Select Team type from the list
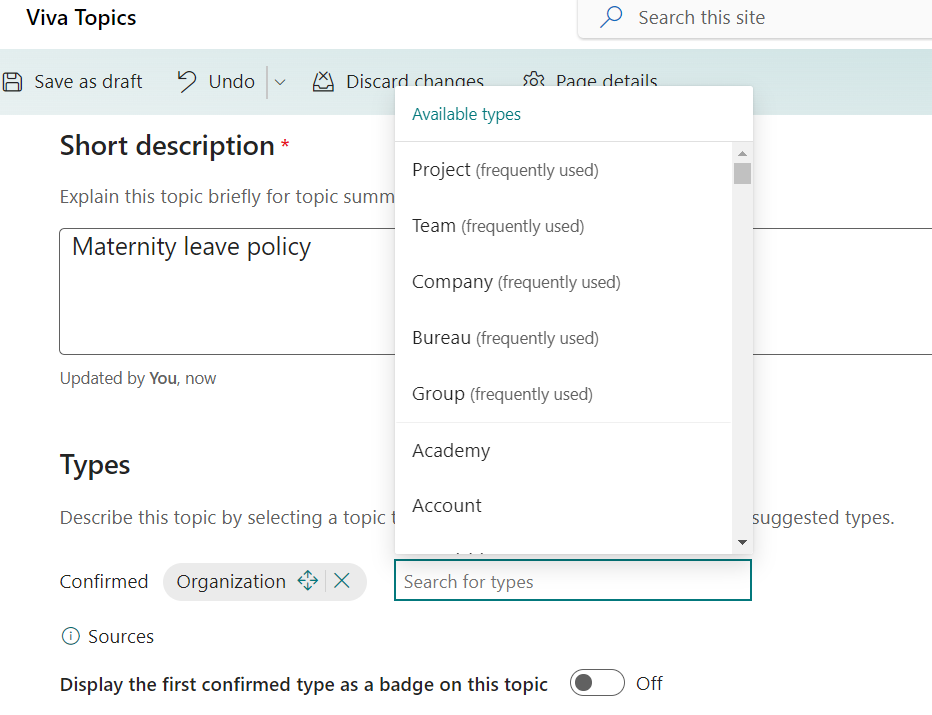This screenshot has height=715, width=932. click(563, 226)
